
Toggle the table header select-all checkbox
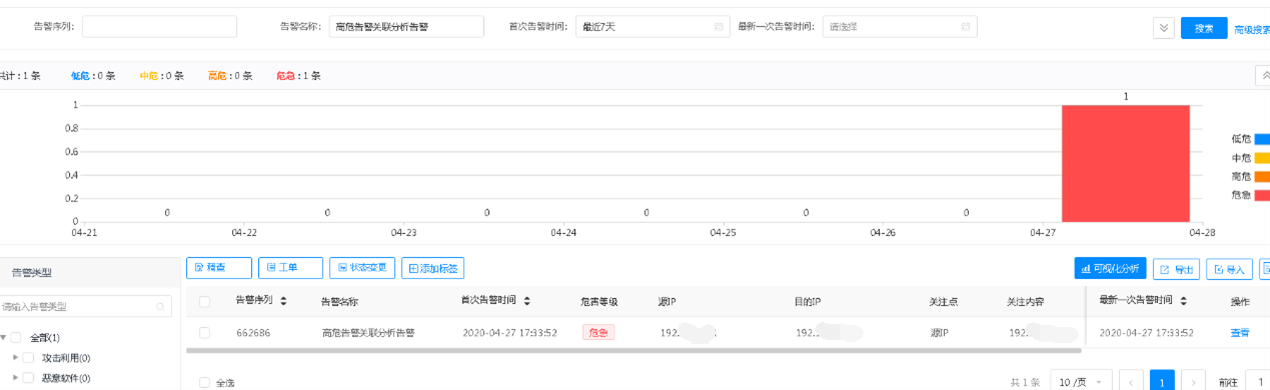pos(205,301)
